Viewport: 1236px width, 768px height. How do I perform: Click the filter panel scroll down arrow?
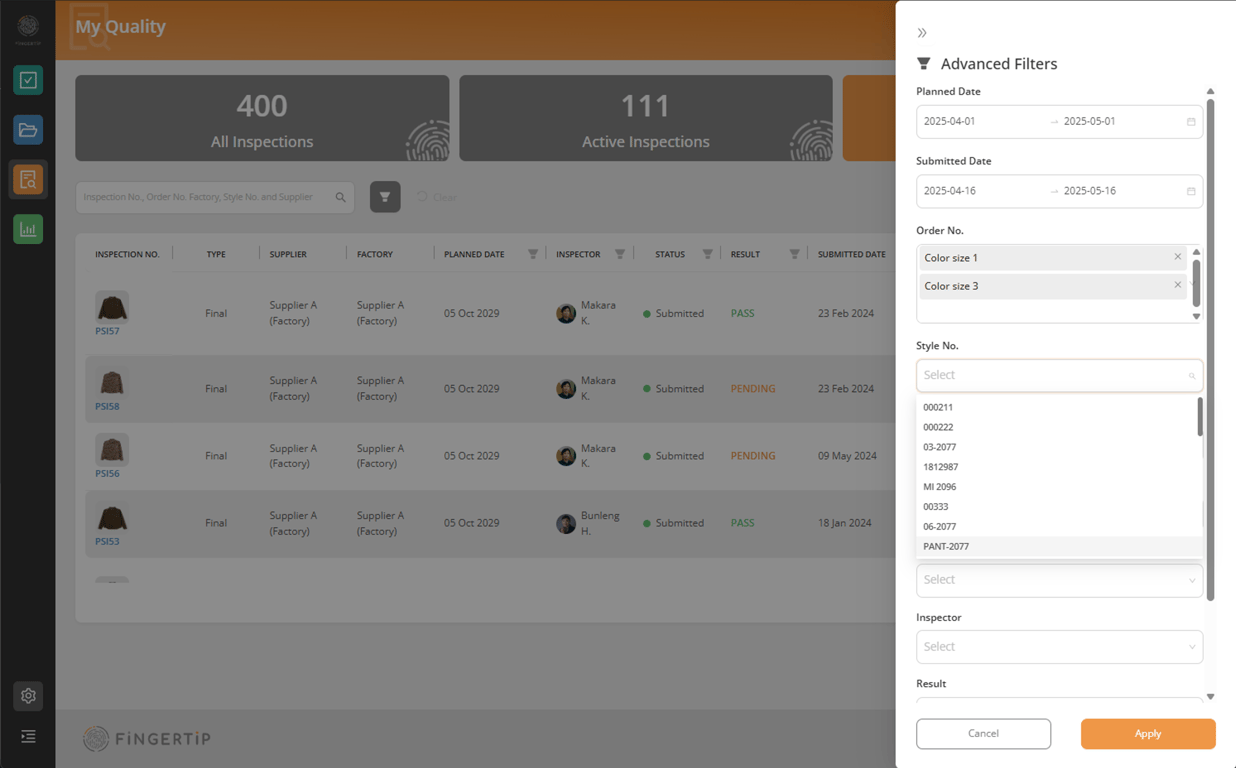1210,697
